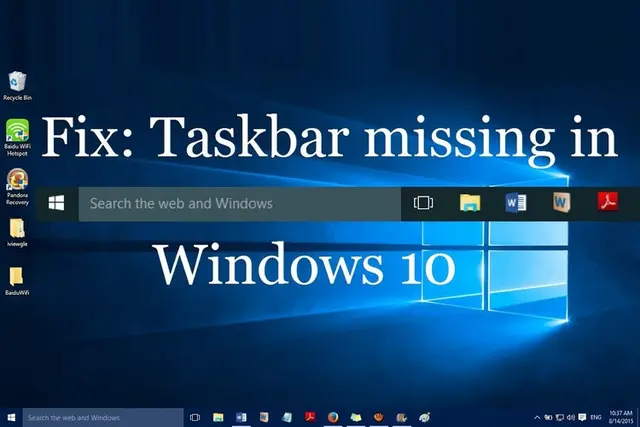Open the Action Center notification icon
Image resolution: width=640 pixels, height=427 pixels.
click(582, 417)
